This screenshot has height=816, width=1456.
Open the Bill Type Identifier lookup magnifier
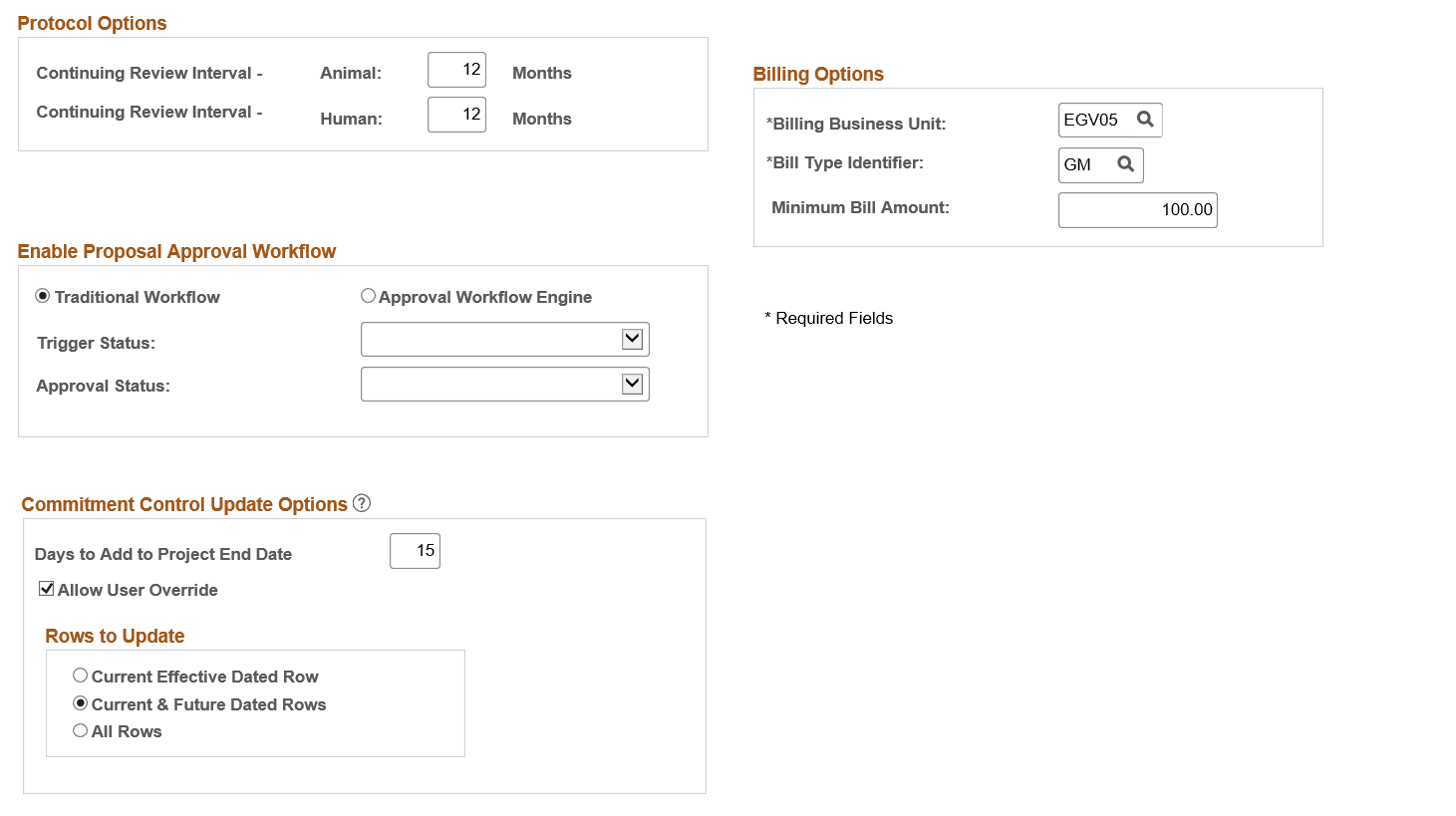coord(1127,164)
